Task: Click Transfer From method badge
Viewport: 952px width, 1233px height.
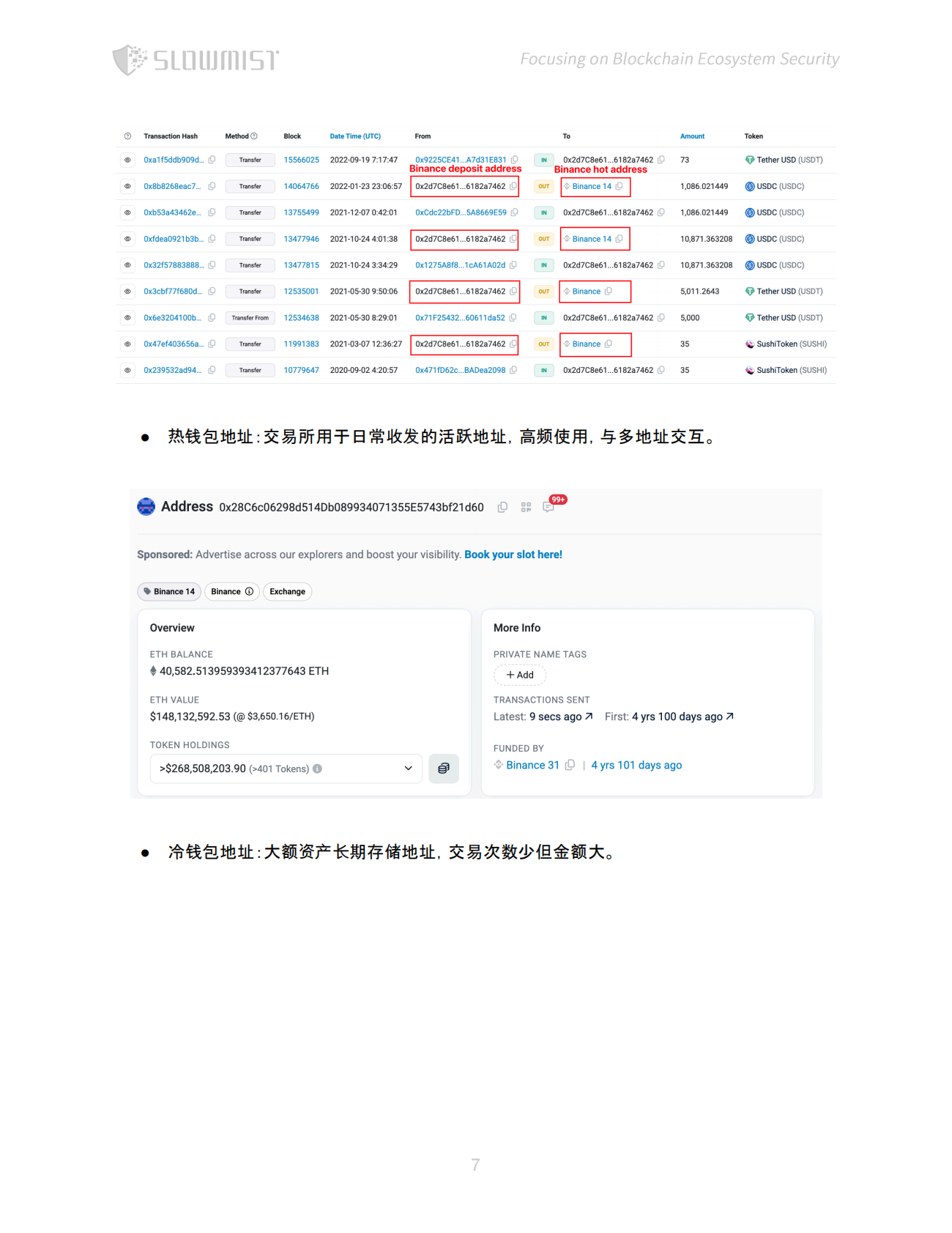Action: pyautogui.click(x=250, y=318)
